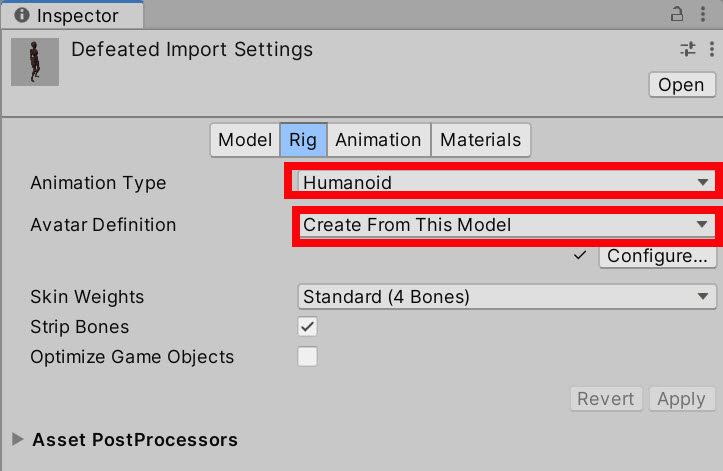Click the Configure... avatar button
This screenshot has height=471, width=723.
pyautogui.click(x=658, y=256)
